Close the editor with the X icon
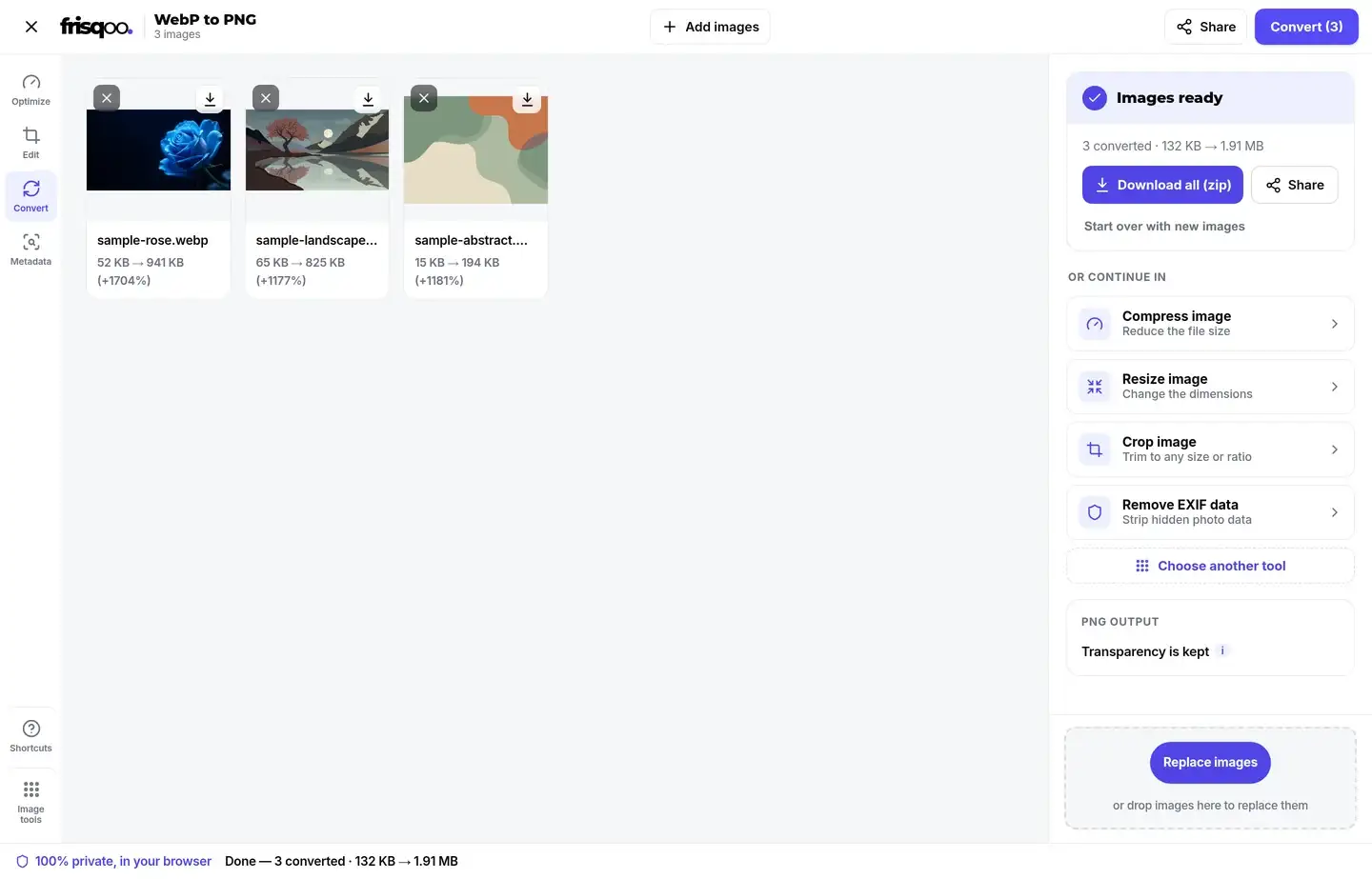Viewport: 1372px width, 879px height. (31, 27)
